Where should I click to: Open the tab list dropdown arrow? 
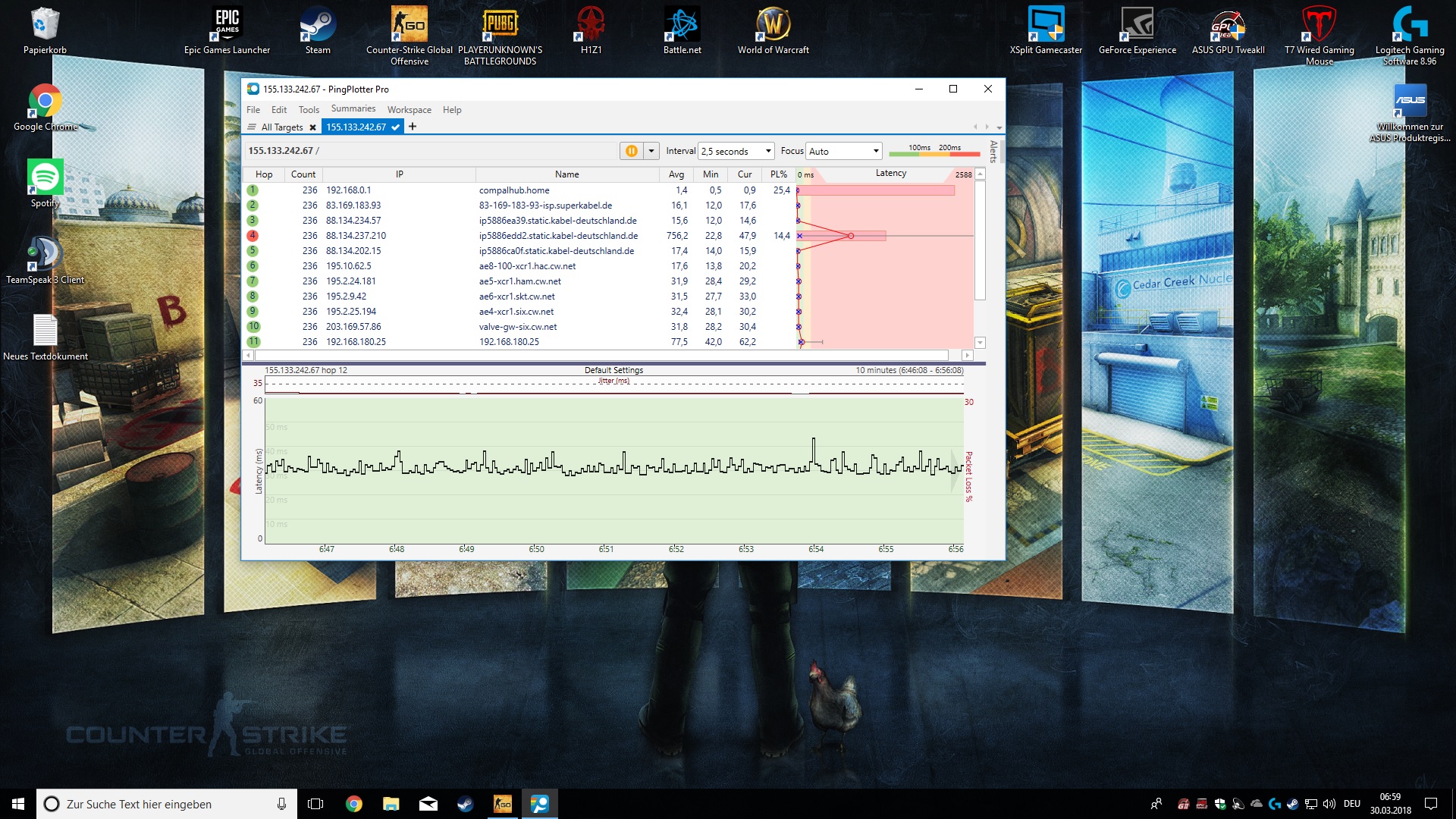click(999, 127)
